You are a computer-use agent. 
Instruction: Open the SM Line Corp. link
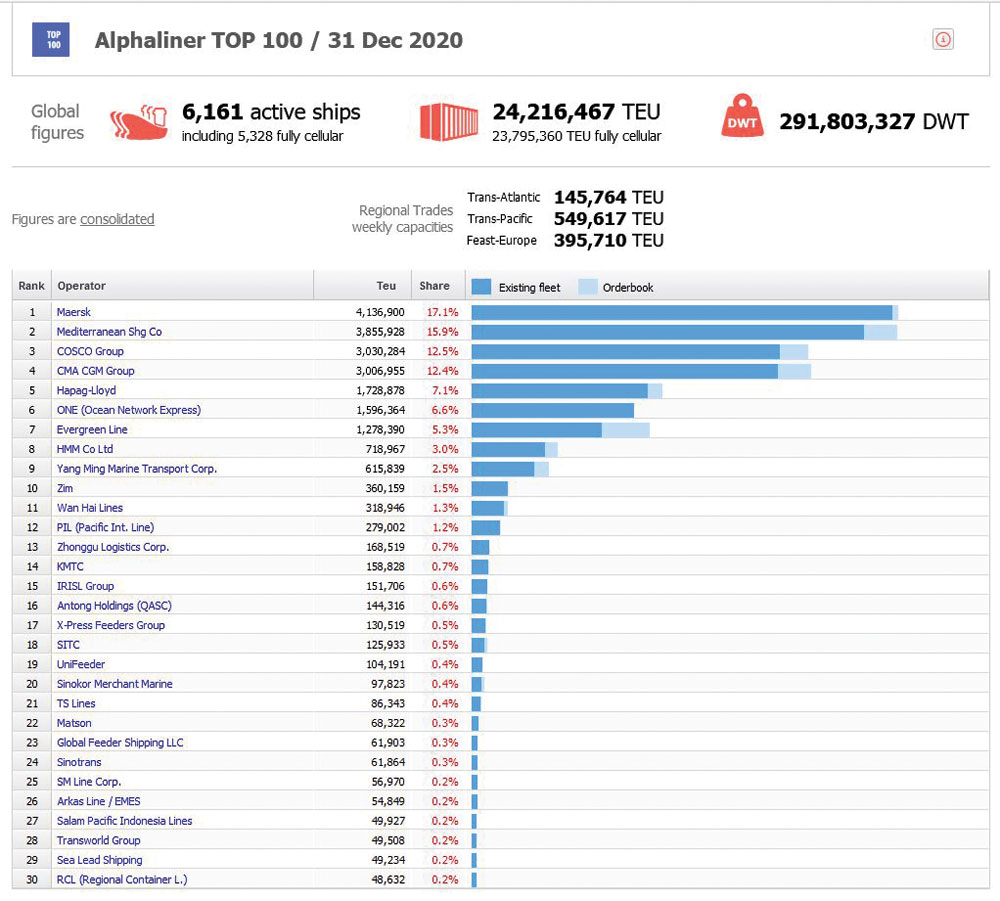89,782
